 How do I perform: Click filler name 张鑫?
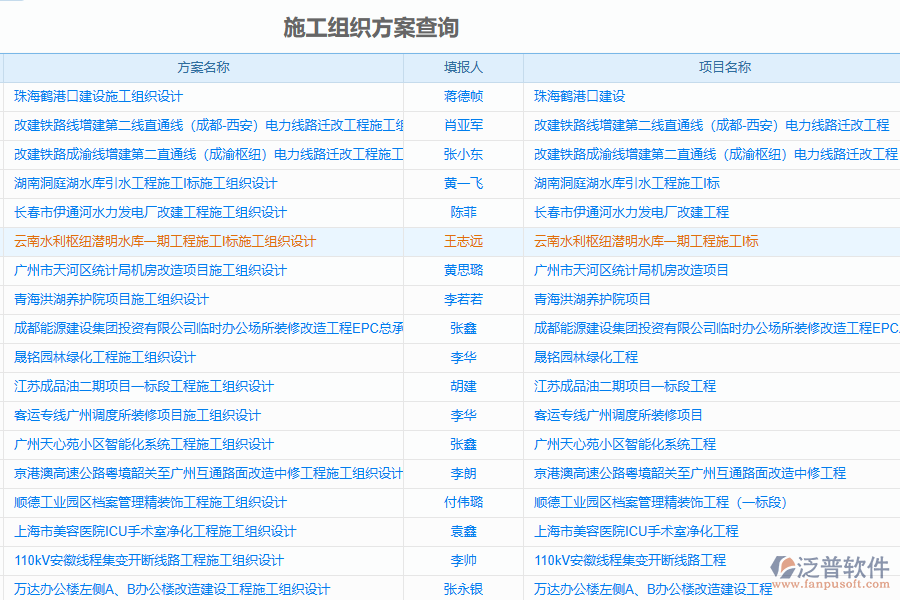462,328
